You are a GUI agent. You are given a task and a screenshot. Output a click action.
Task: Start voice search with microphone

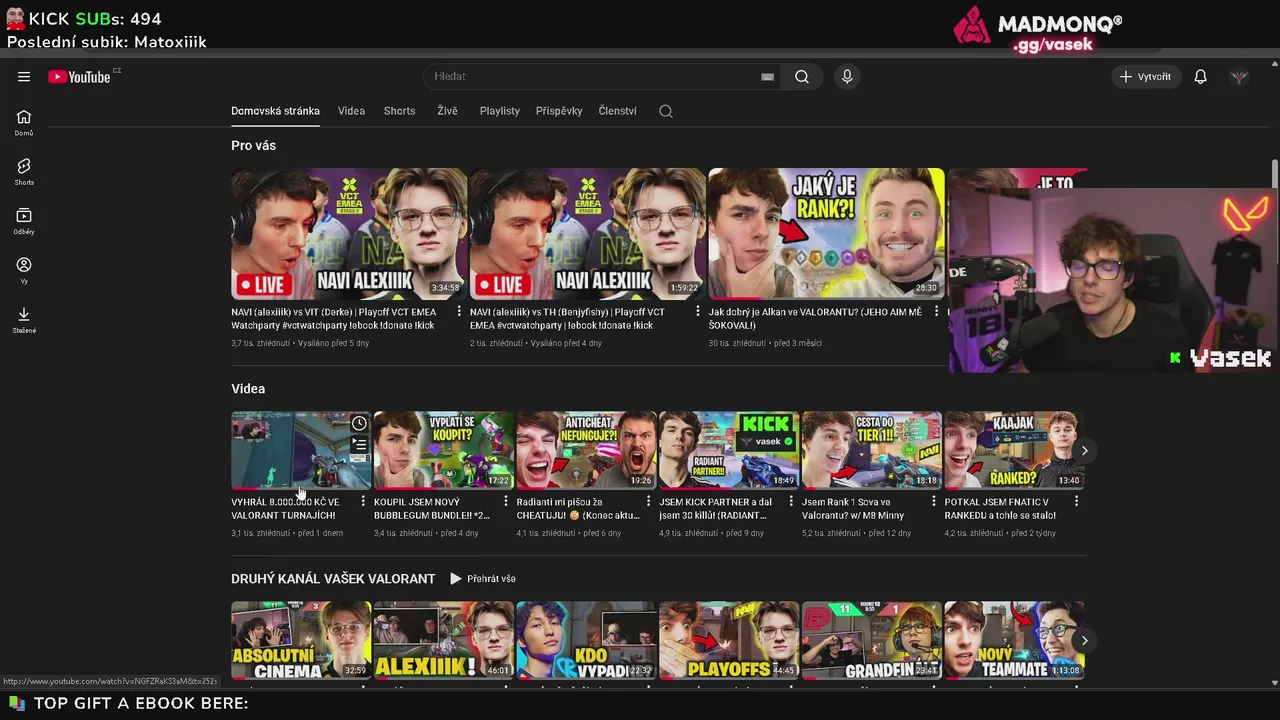[x=847, y=77]
